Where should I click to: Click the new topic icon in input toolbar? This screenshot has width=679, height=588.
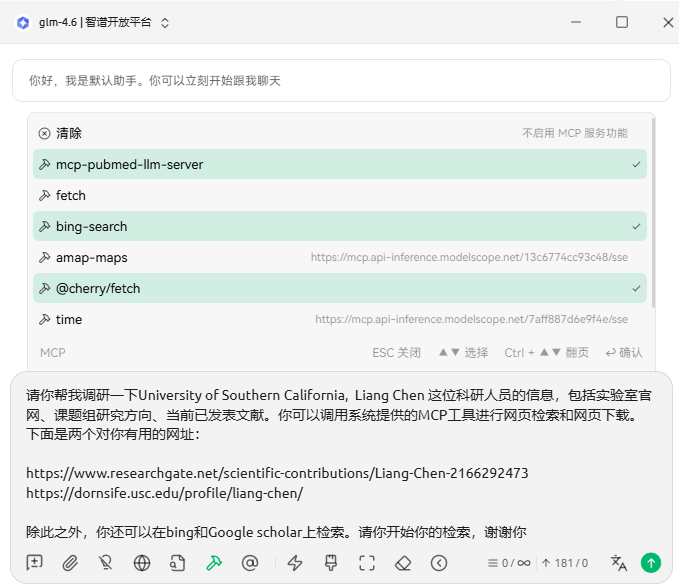(35, 563)
